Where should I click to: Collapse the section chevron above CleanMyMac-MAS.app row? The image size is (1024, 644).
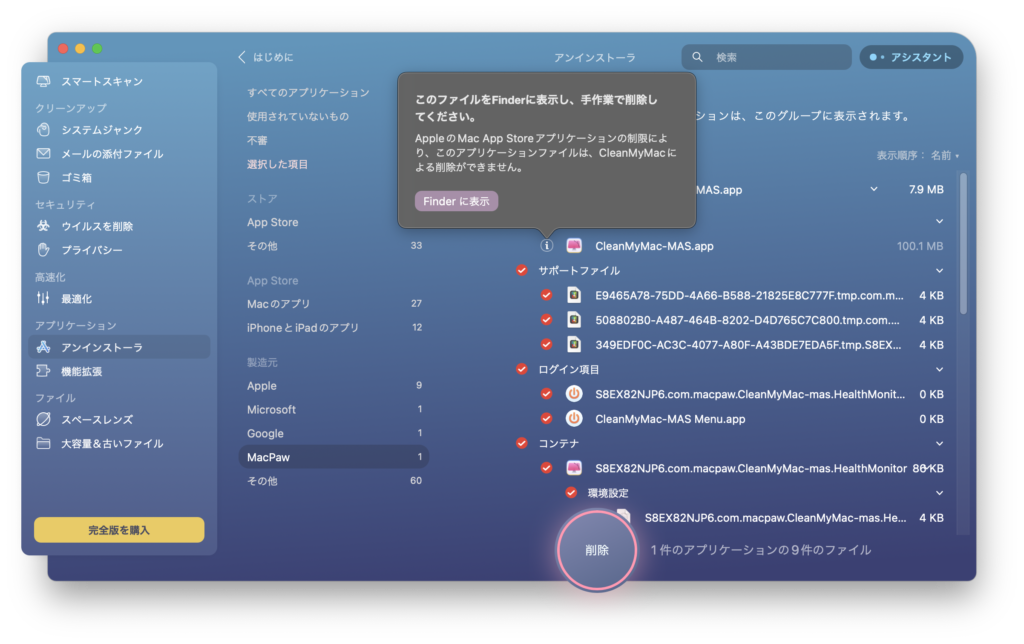pyautogui.click(x=939, y=221)
